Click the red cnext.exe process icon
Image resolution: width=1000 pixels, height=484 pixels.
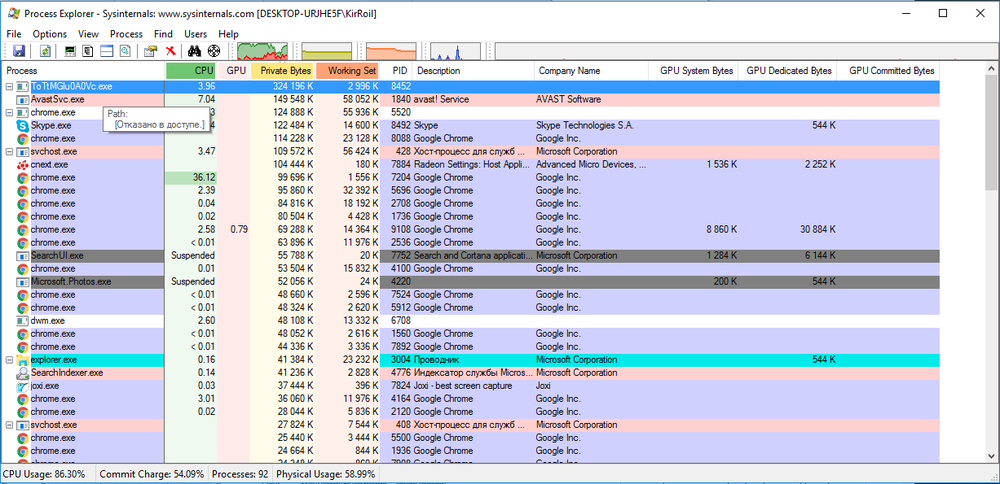(x=22, y=165)
